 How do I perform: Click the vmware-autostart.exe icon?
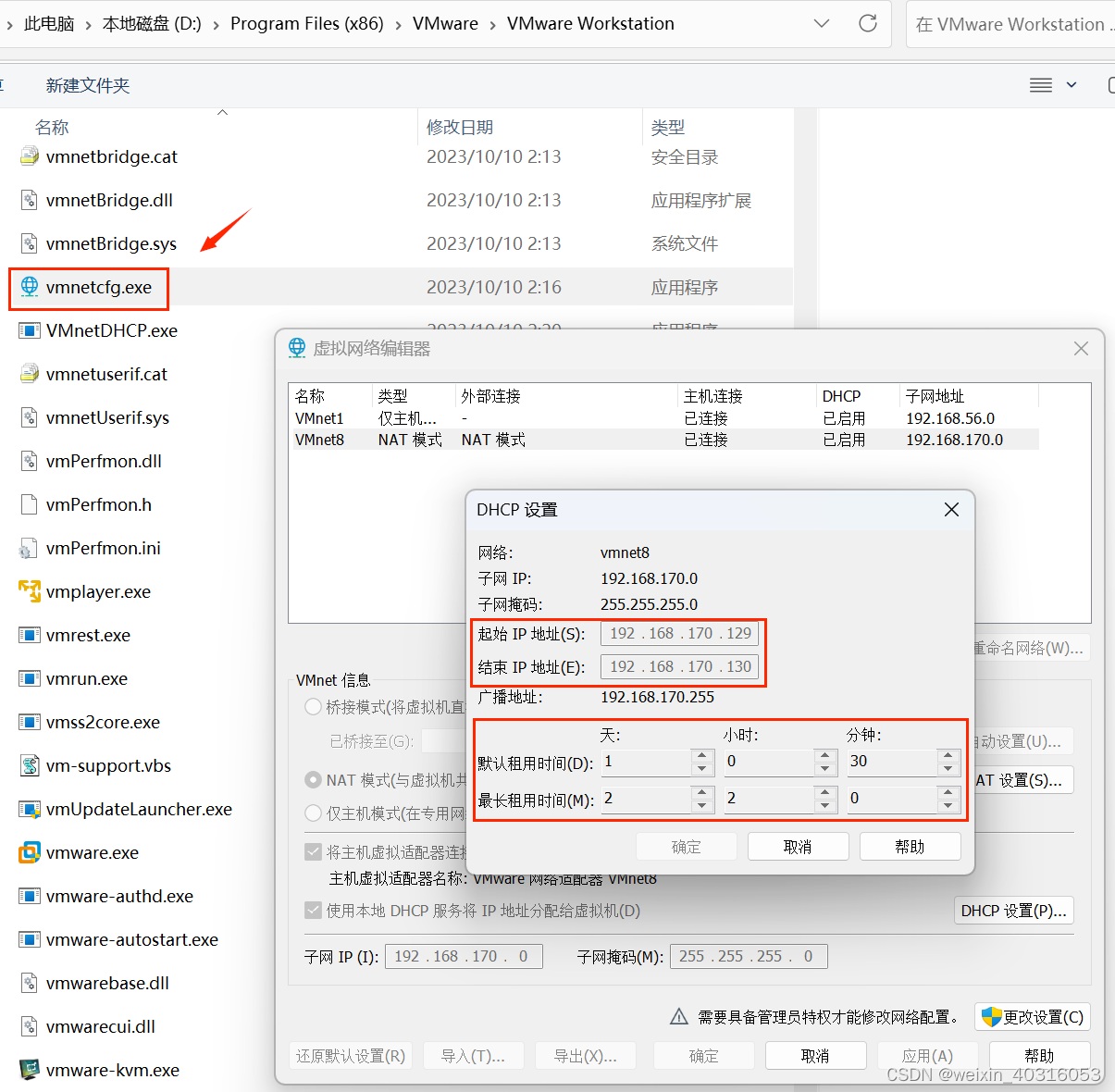pyautogui.click(x=30, y=939)
